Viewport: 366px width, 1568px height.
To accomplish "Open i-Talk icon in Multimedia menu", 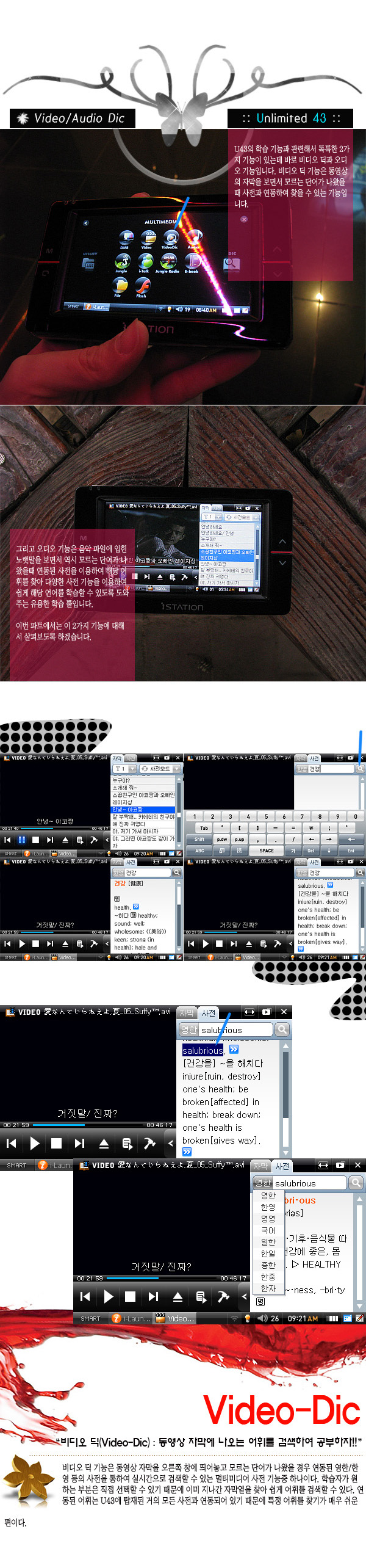I will click(145, 263).
